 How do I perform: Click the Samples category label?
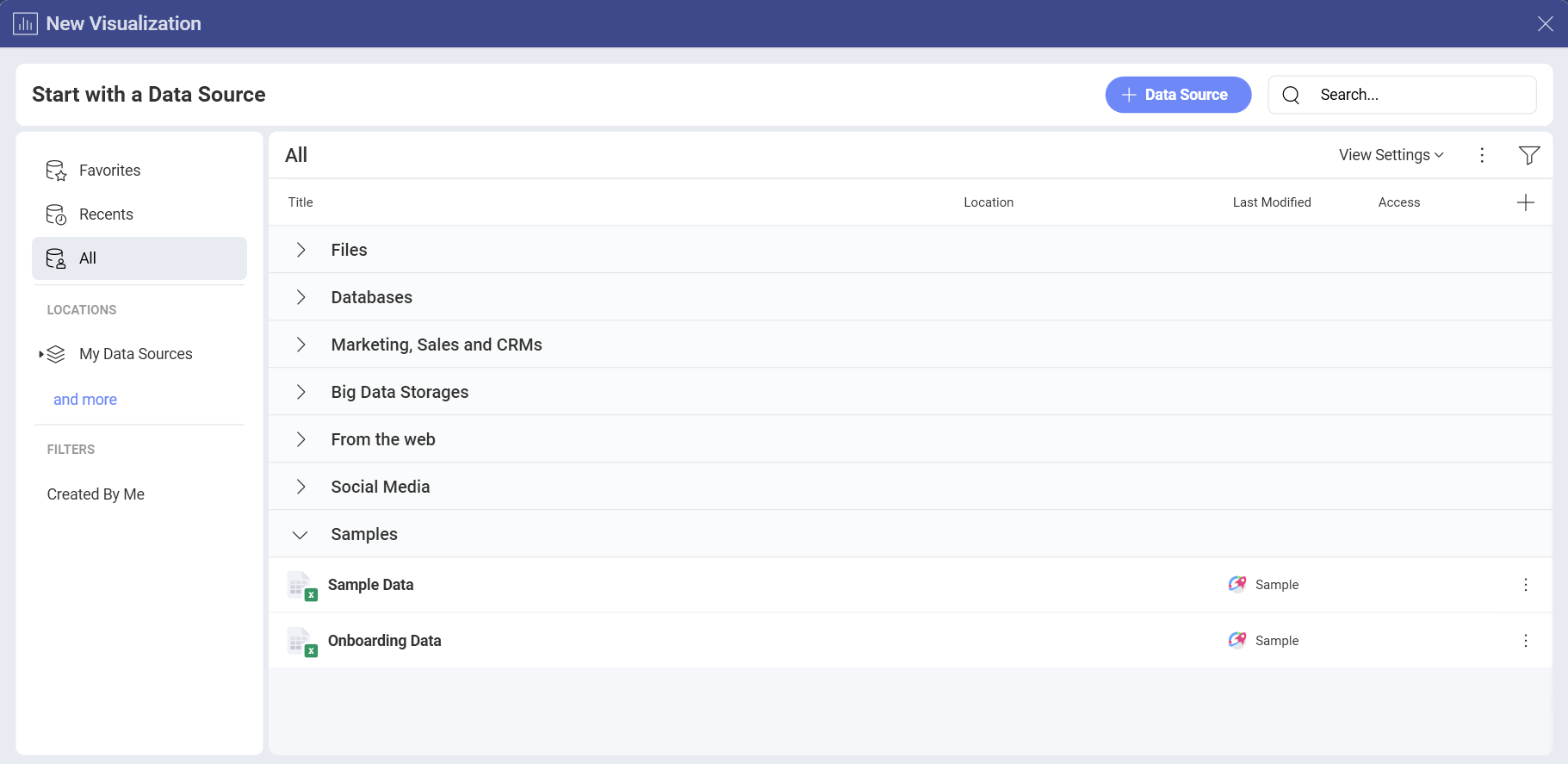click(364, 534)
